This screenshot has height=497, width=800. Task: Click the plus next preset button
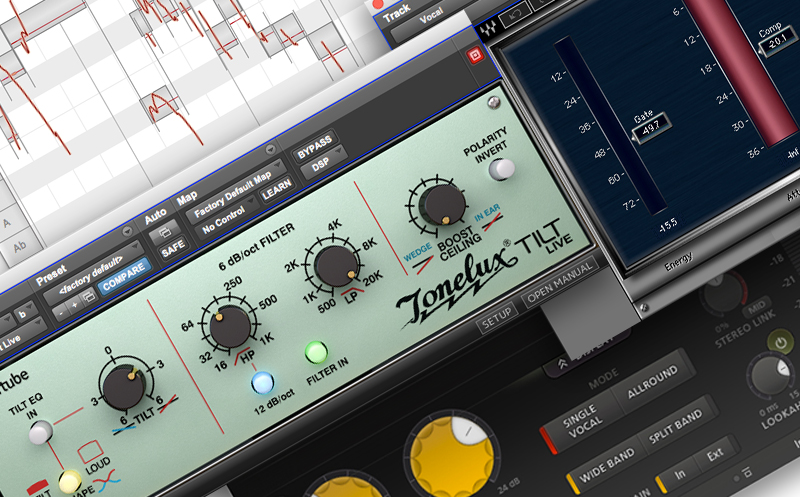click(75, 305)
